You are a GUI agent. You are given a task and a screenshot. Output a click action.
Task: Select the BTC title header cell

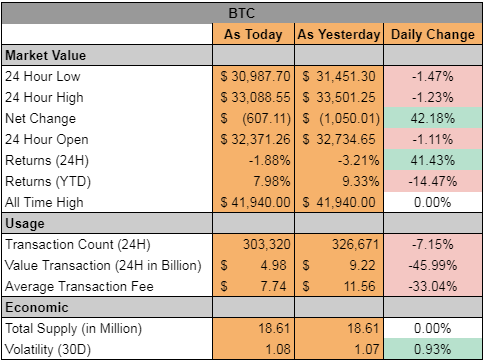point(242,13)
